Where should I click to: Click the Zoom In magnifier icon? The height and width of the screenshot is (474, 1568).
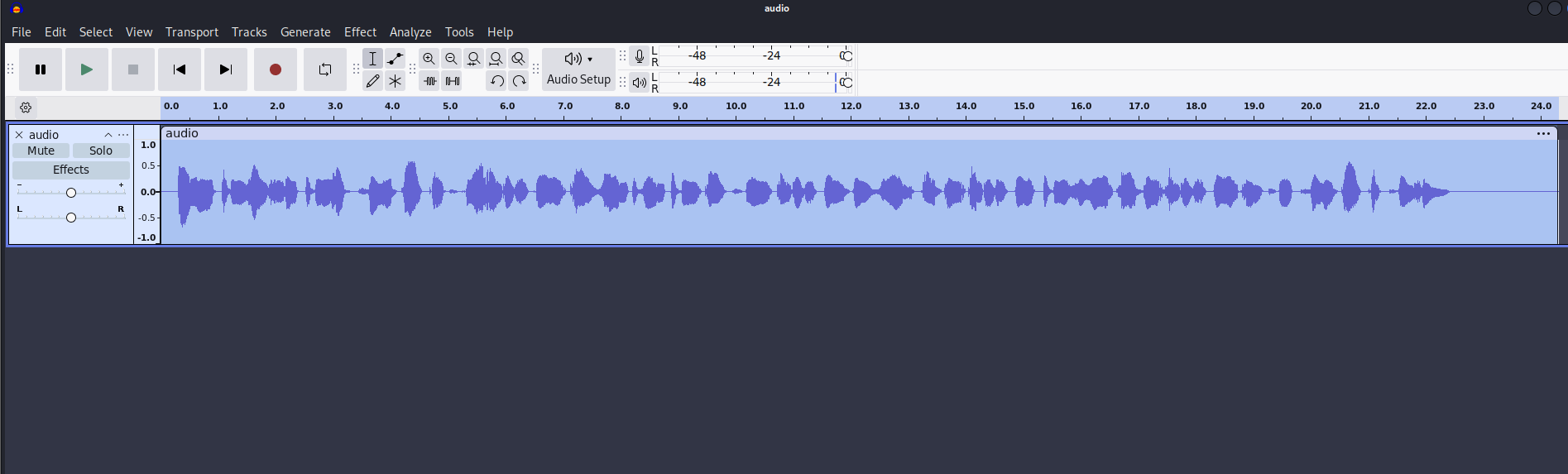point(429,59)
